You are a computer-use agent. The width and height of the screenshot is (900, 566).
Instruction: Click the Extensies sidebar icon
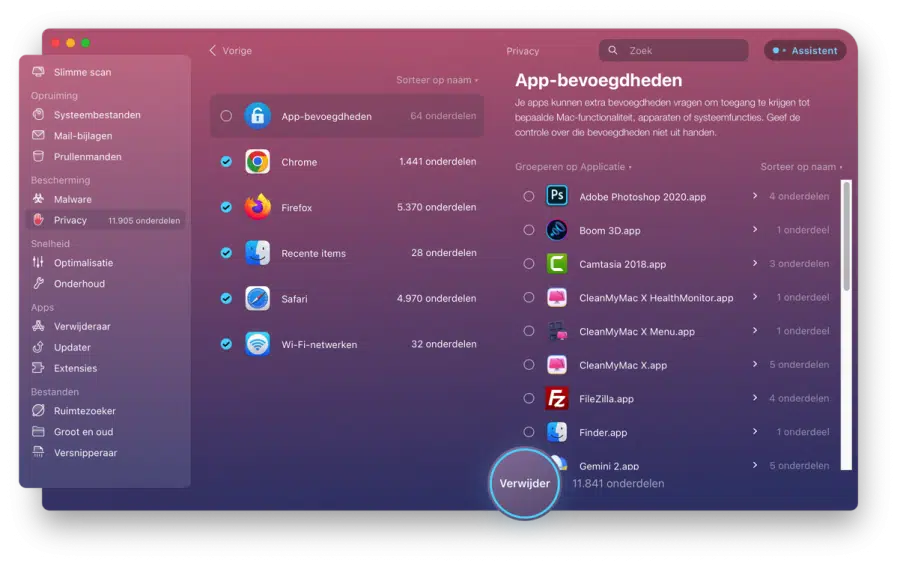38,368
